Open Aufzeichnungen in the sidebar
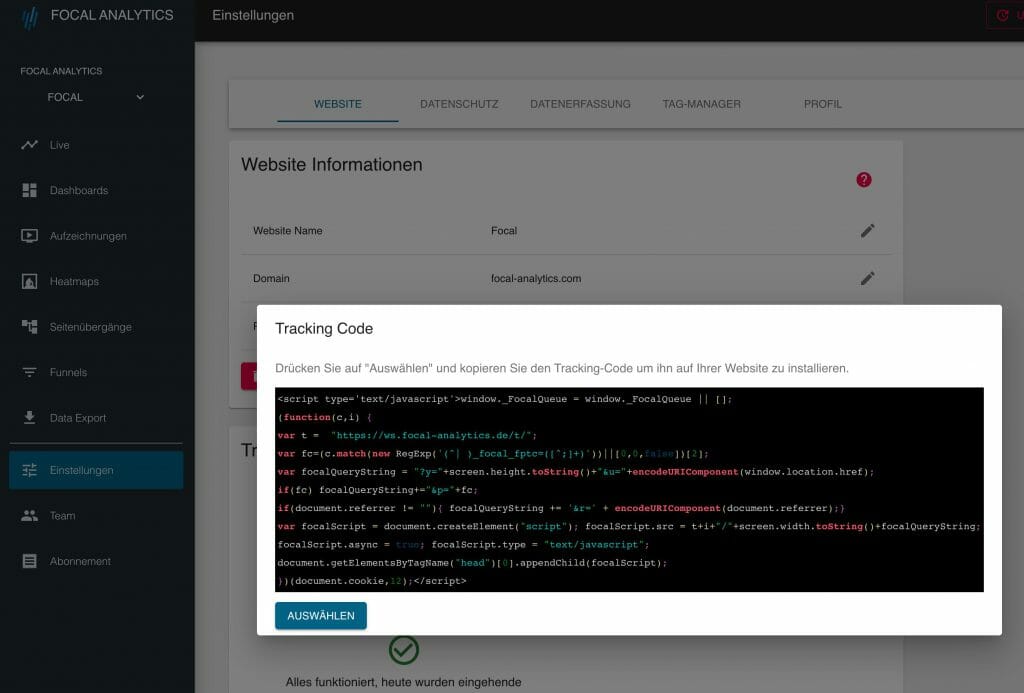The width and height of the screenshot is (1024, 693). point(96,236)
